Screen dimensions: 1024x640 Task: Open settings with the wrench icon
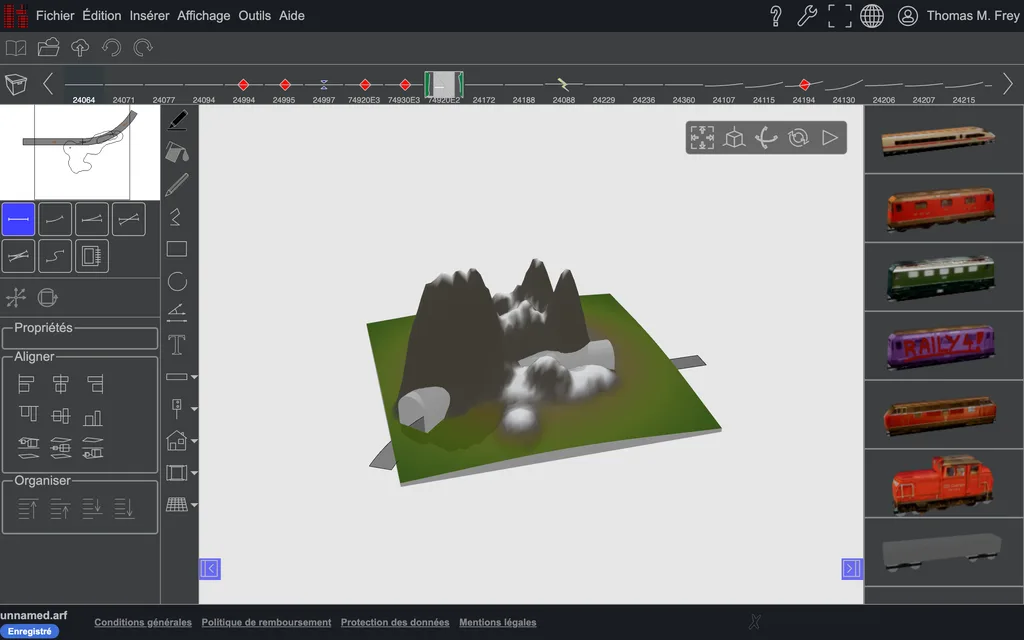[807, 16]
